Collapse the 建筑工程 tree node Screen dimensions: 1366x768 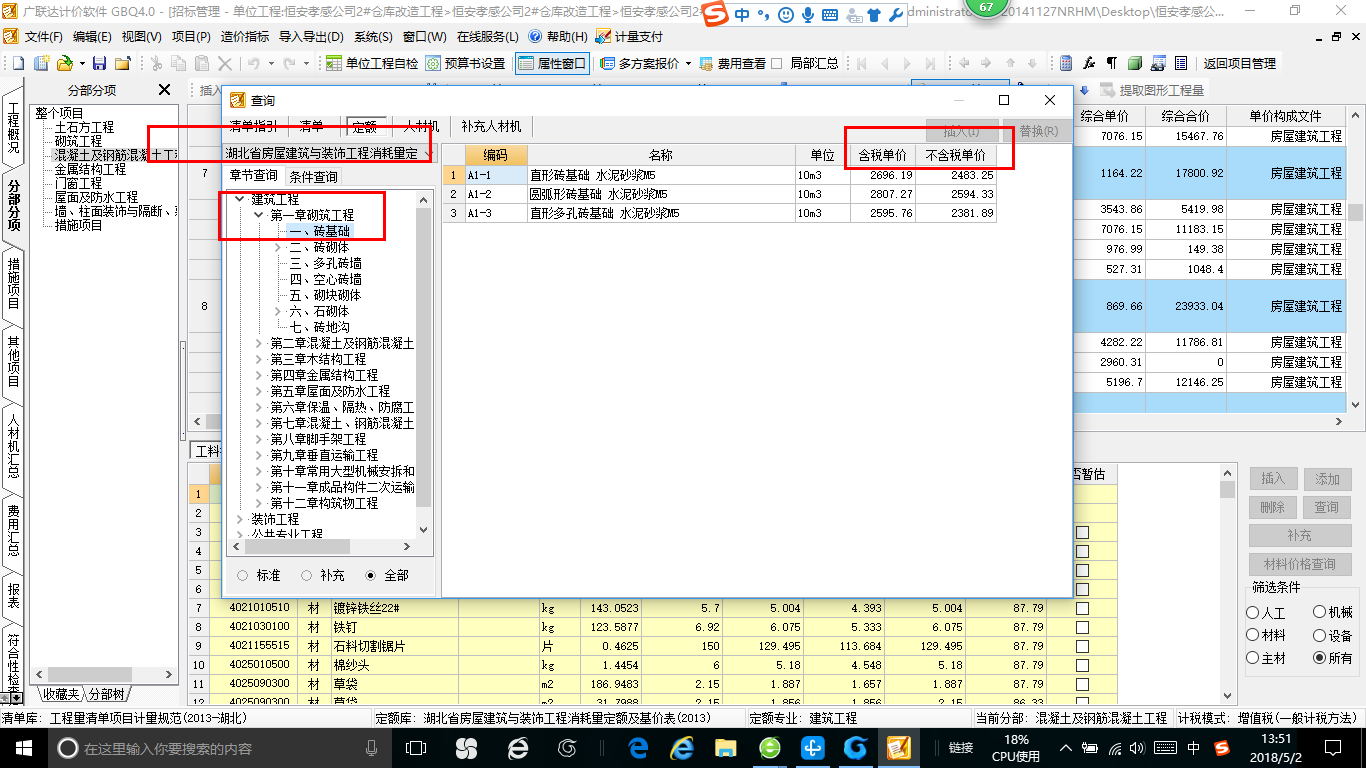coord(239,199)
